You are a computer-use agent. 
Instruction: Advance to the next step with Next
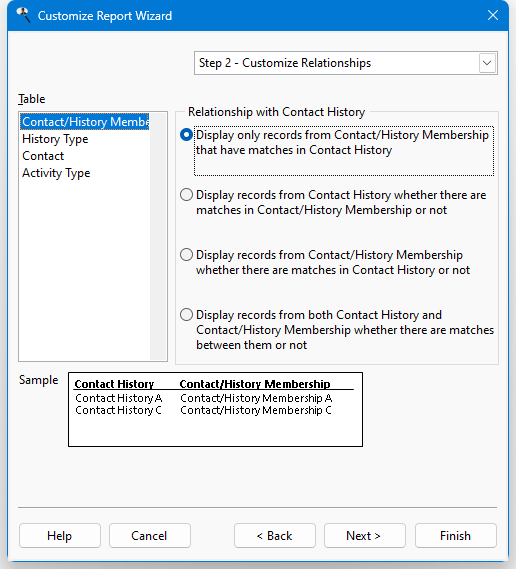[x=365, y=536]
